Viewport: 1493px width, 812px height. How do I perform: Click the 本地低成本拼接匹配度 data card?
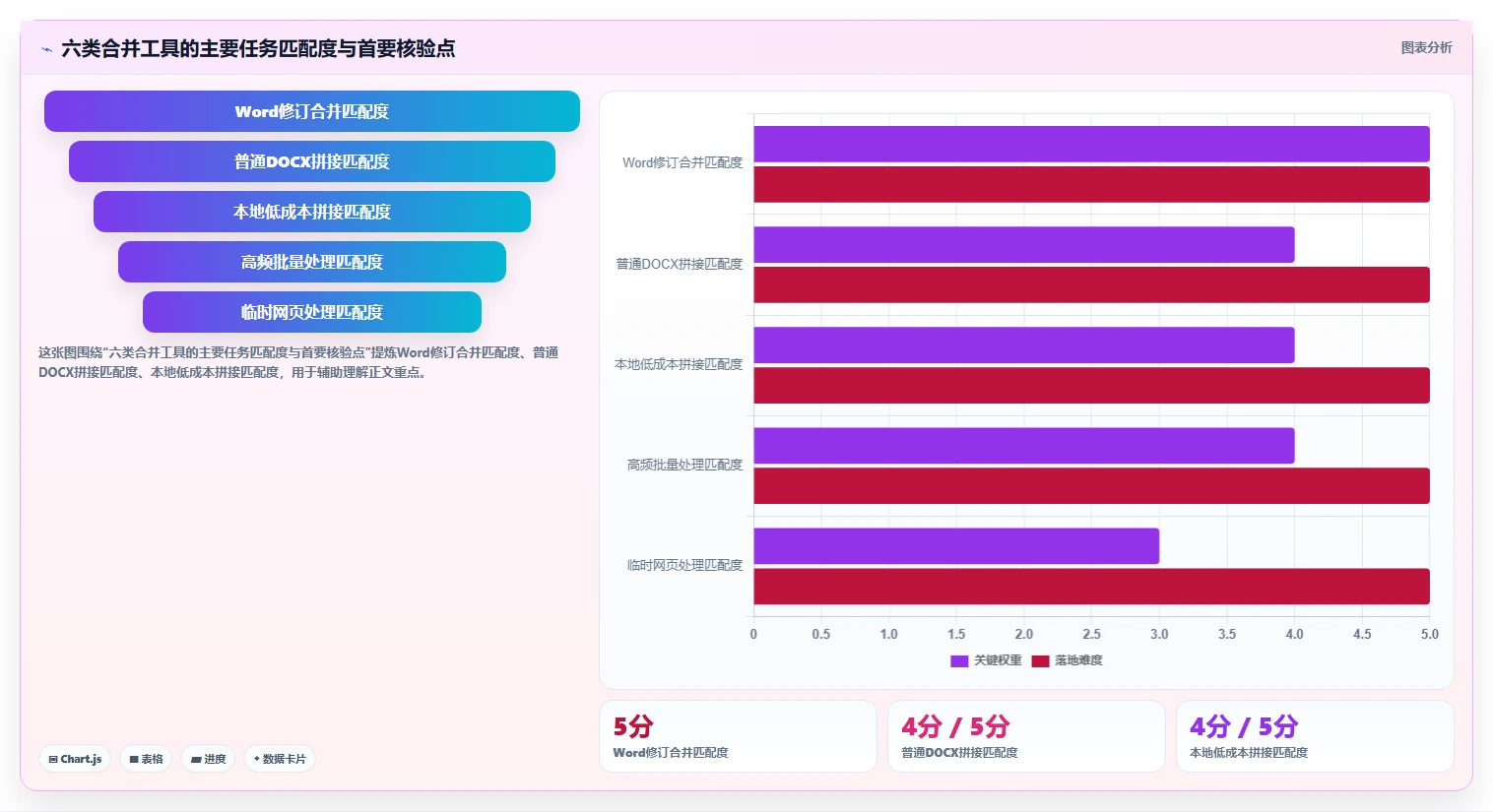coord(1315,736)
